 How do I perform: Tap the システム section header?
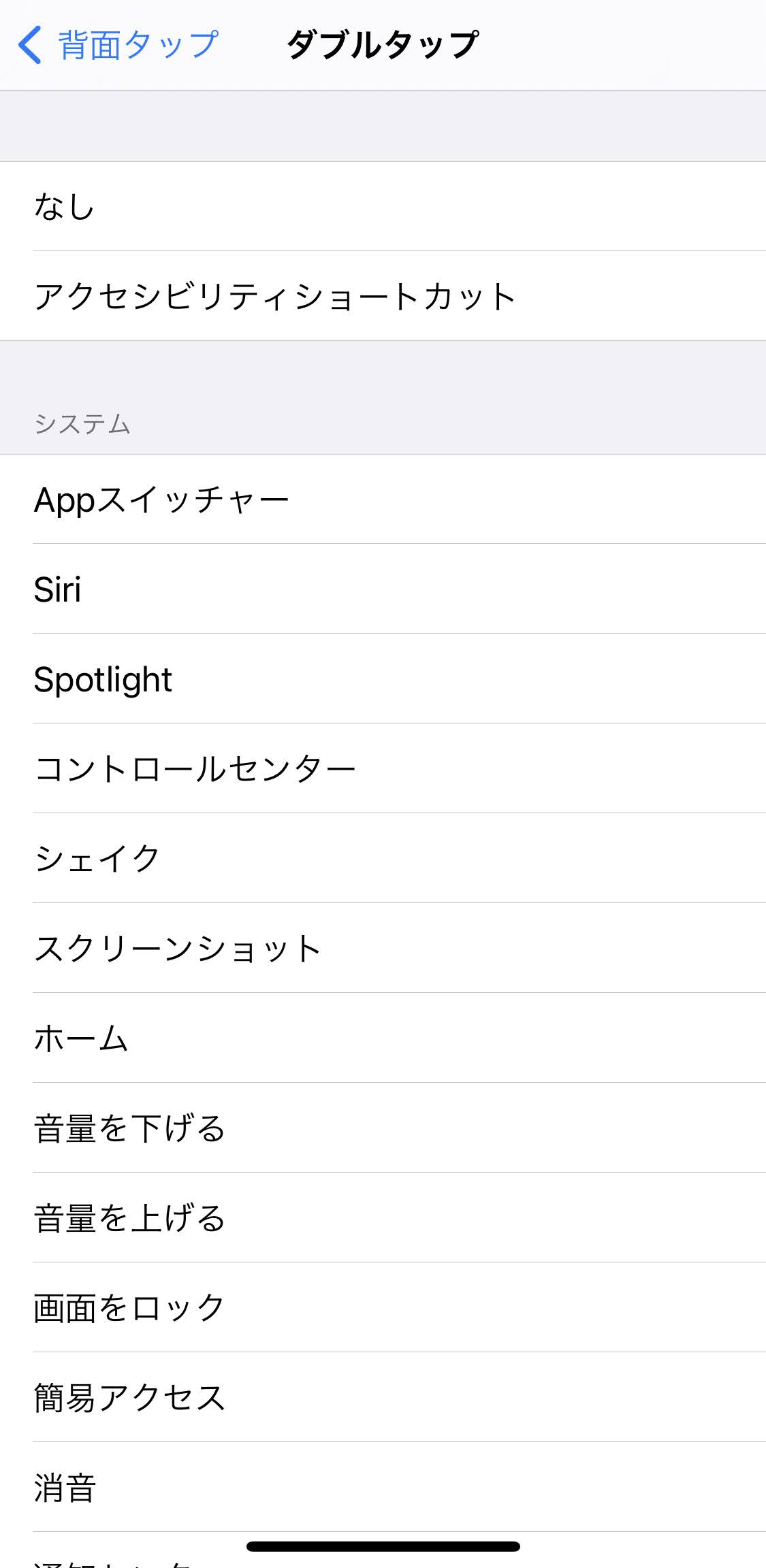[82, 424]
